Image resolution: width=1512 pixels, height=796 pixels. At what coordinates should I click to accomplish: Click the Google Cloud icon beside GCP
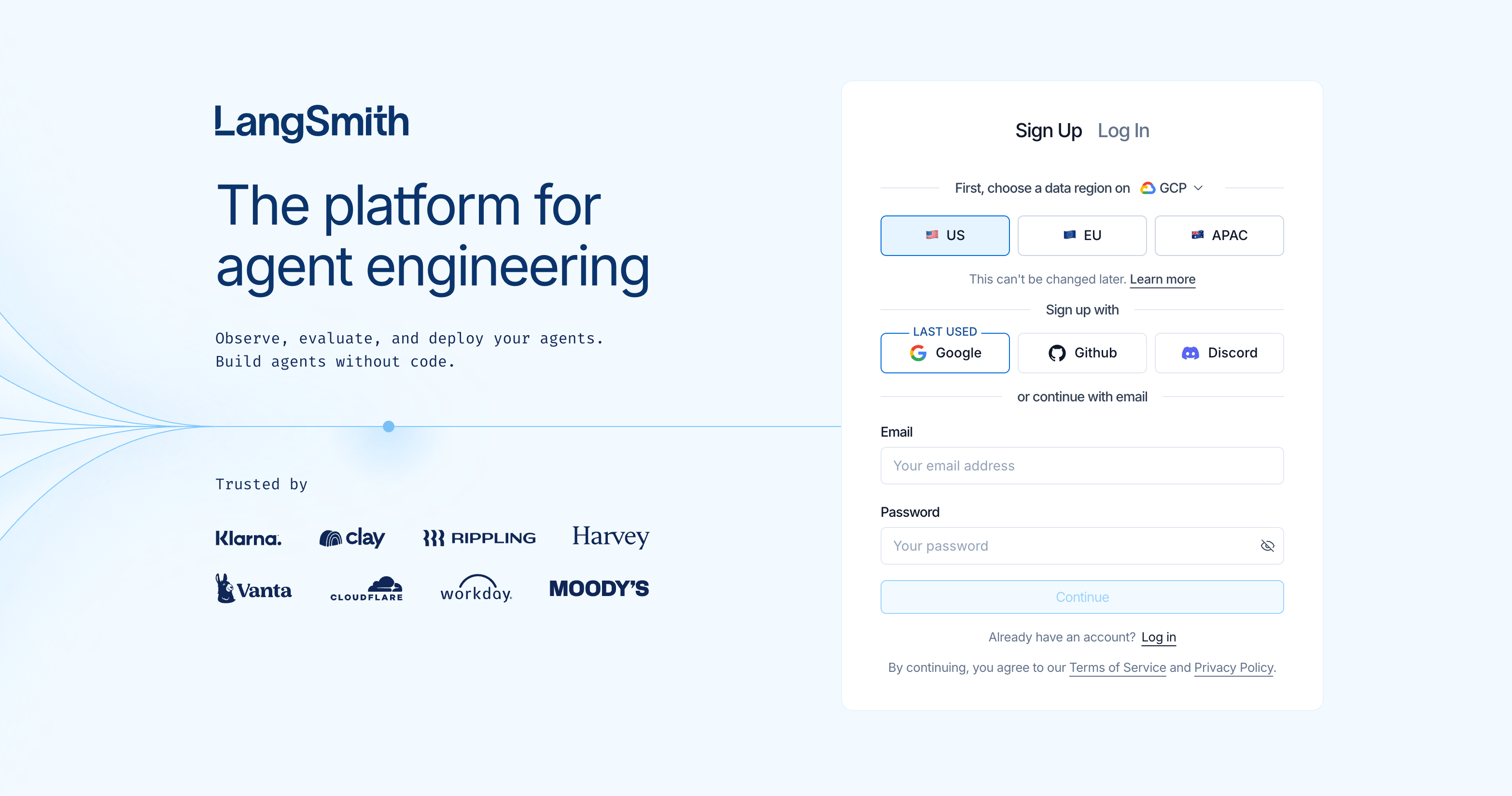(1148, 188)
